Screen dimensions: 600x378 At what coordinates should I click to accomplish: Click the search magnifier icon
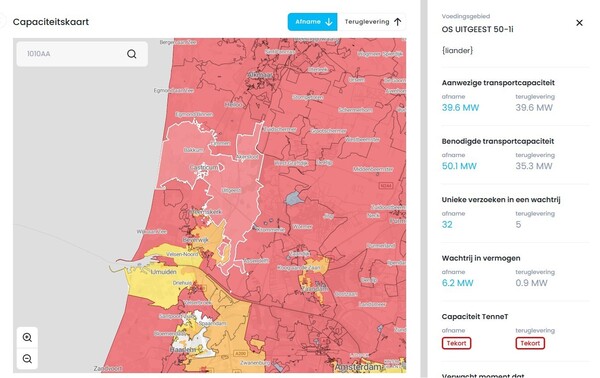coord(132,54)
